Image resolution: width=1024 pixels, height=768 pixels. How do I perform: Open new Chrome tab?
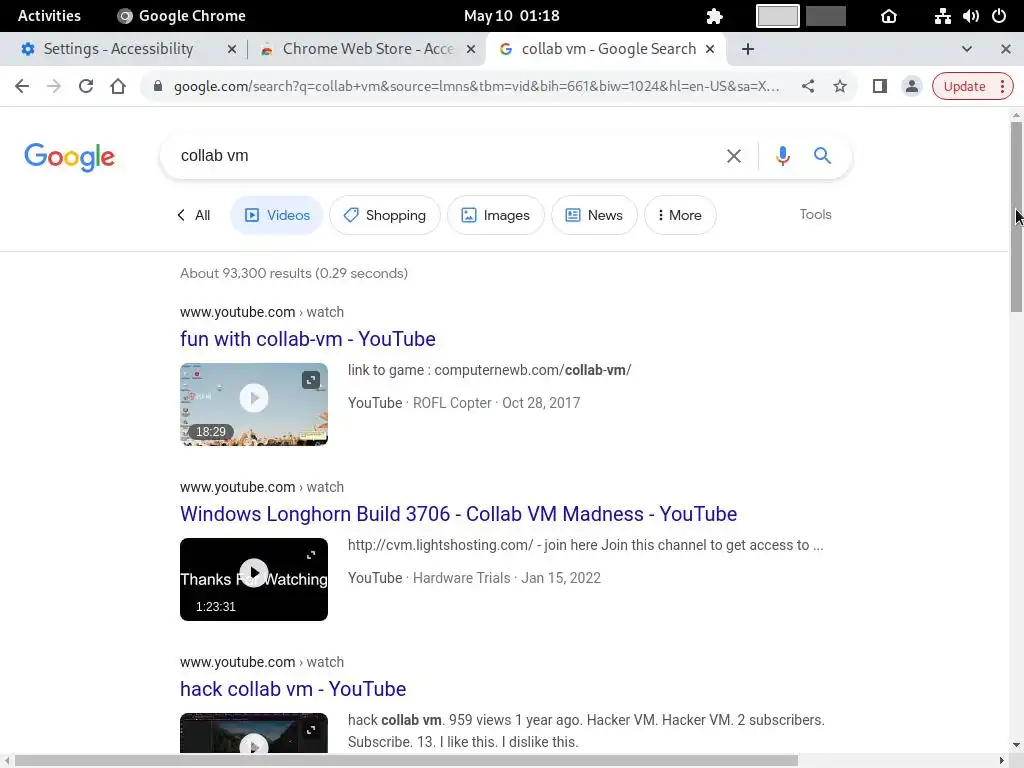748,49
